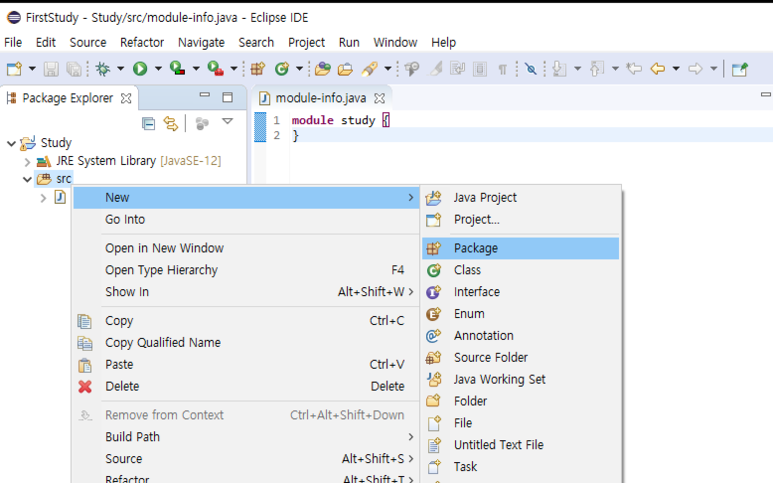Toggle Mark Occurrences toolbar icon
The height and width of the screenshot is (483, 773).
point(436,69)
